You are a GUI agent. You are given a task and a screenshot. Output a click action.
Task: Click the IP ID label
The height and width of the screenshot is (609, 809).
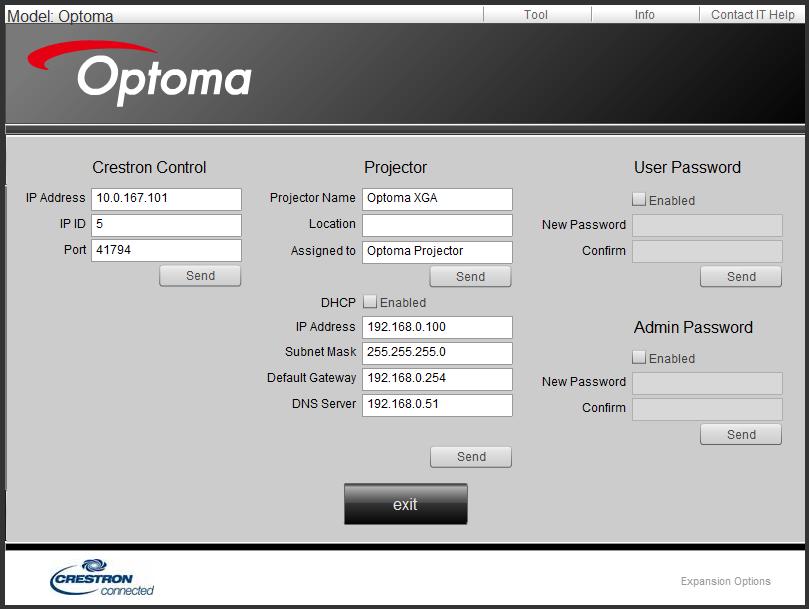(x=72, y=223)
